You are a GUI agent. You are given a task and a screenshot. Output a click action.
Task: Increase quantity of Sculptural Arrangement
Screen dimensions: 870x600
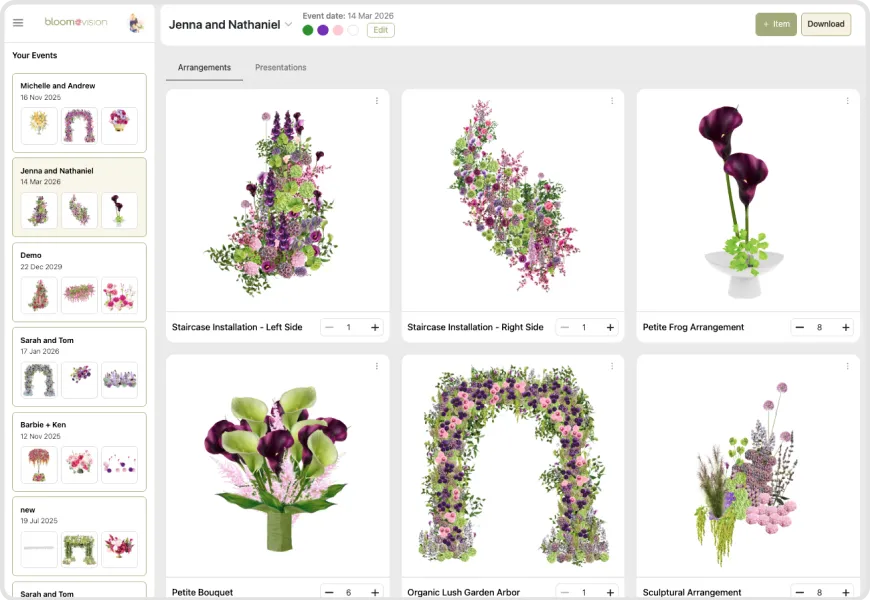point(846,592)
